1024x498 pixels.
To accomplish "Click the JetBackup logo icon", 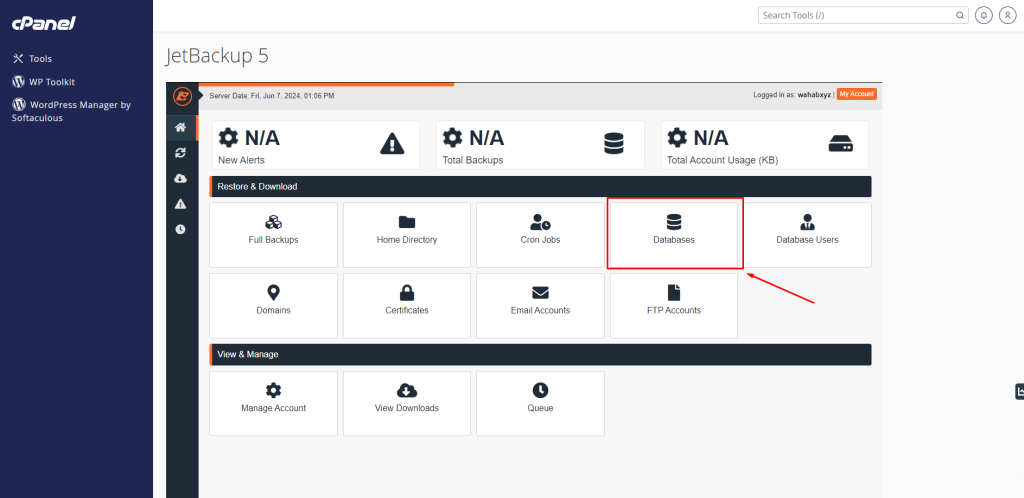I will coord(182,96).
